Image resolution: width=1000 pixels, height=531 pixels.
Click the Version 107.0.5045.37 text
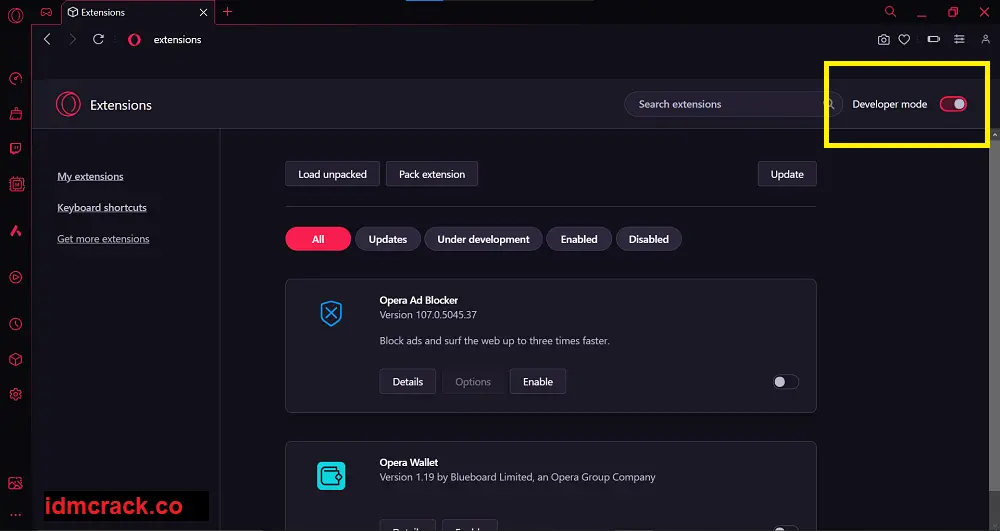coord(428,315)
